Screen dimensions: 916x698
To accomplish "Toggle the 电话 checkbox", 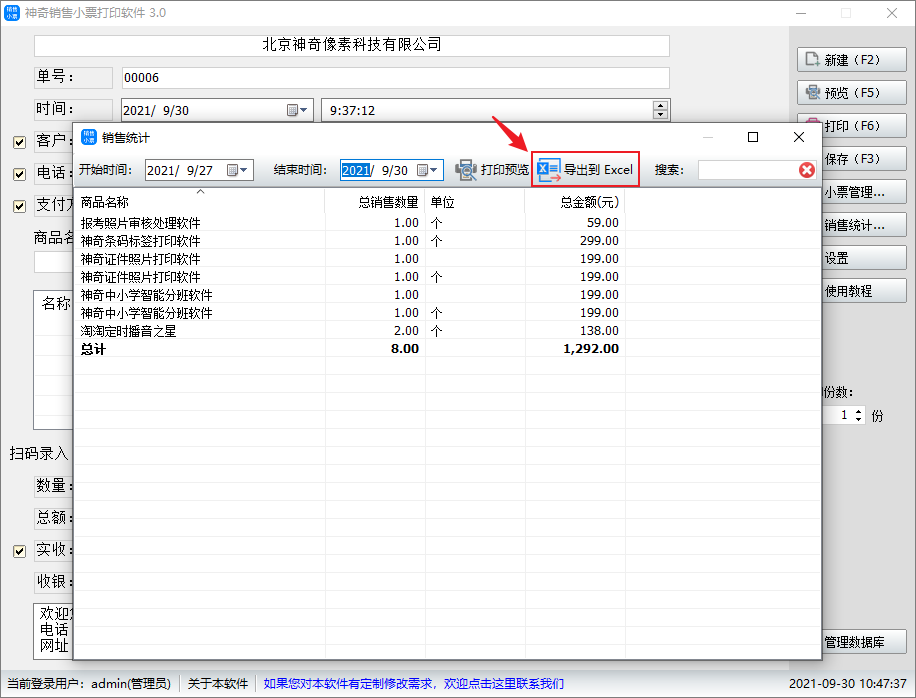I will pyautogui.click(x=19, y=174).
